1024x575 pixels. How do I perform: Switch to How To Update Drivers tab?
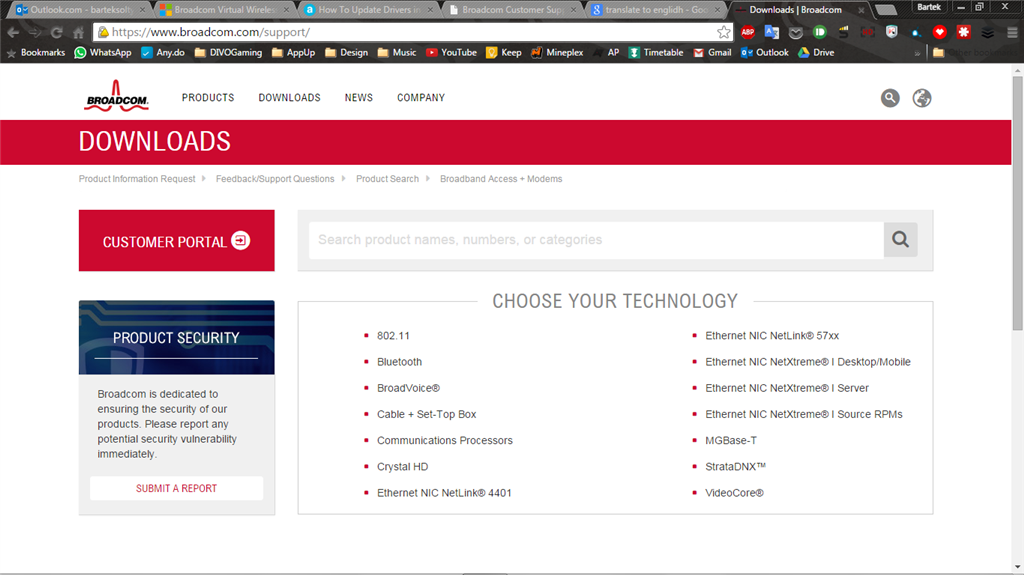(369, 10)
